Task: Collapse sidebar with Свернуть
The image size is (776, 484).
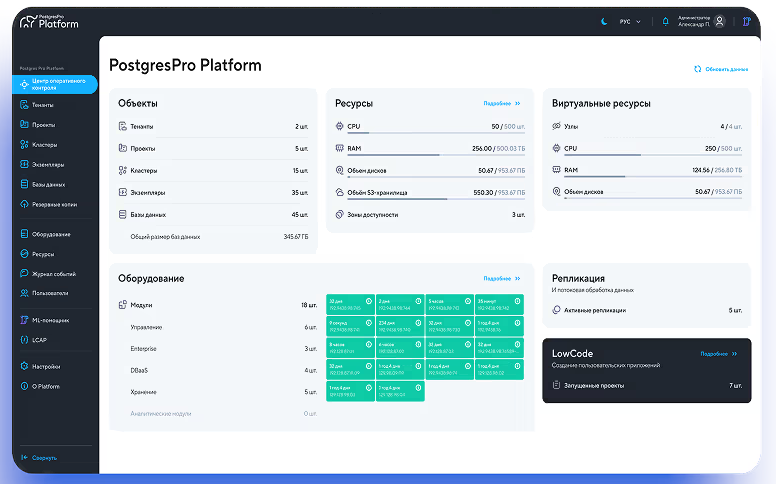Action: coord(39,458)
